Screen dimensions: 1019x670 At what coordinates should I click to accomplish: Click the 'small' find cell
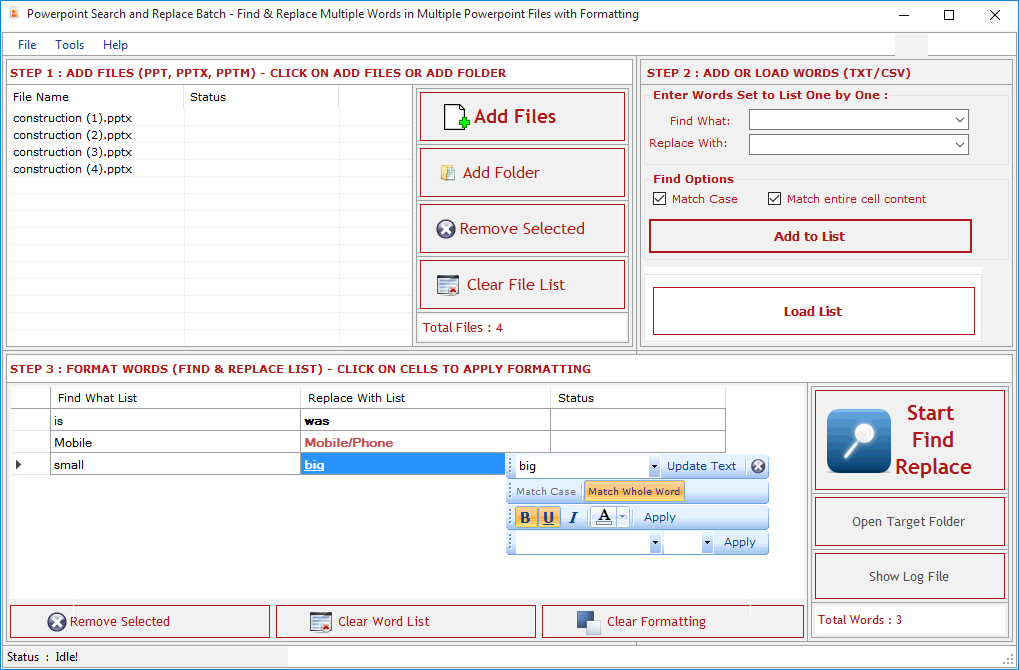(175, 465)
